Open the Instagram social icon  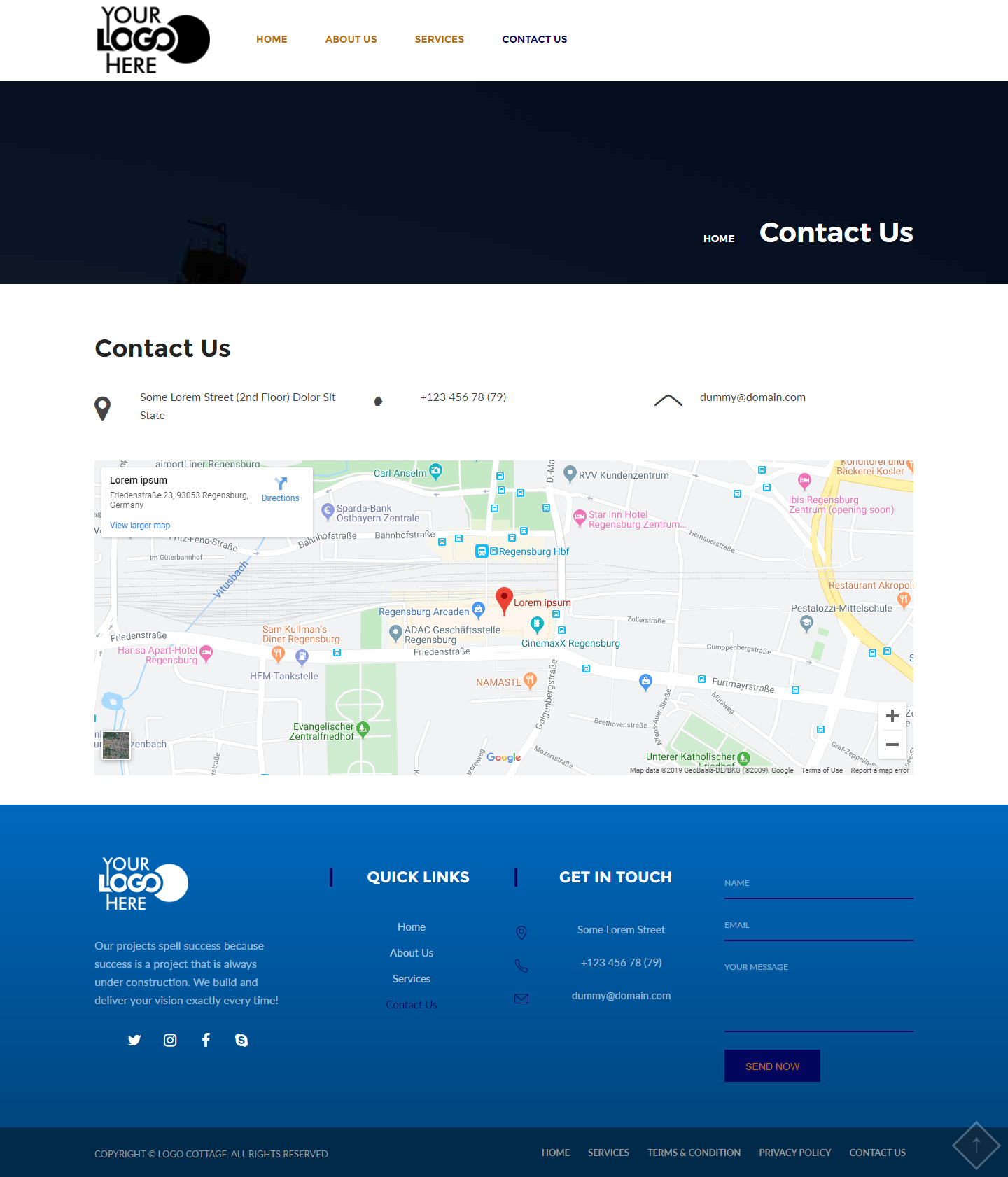click(x=170, y=1040)
